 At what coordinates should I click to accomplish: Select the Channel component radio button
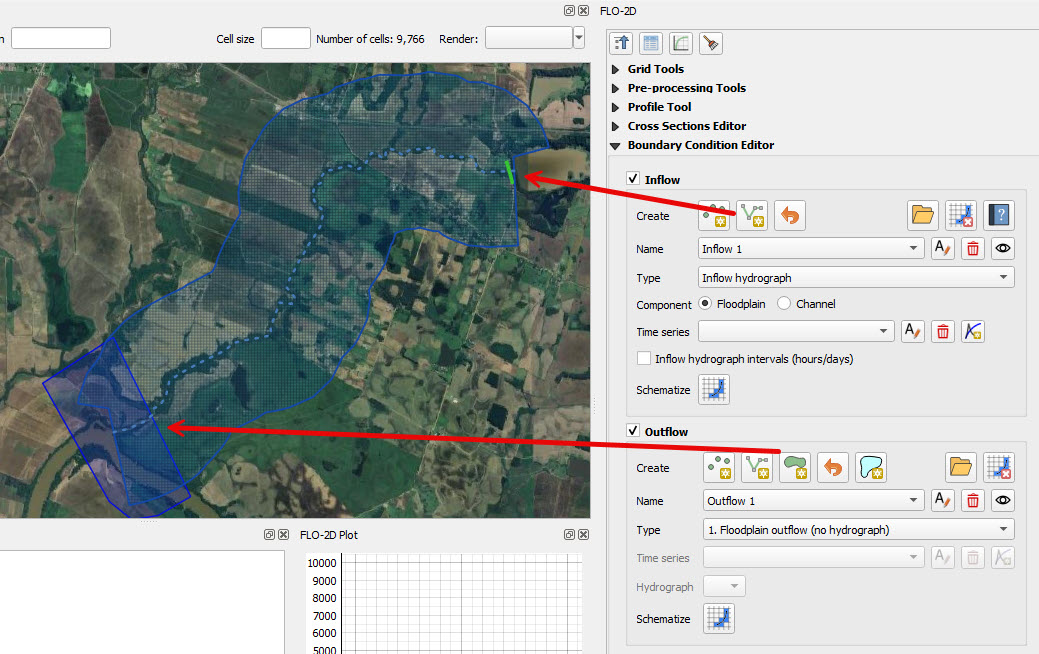[x=784, y=304]
